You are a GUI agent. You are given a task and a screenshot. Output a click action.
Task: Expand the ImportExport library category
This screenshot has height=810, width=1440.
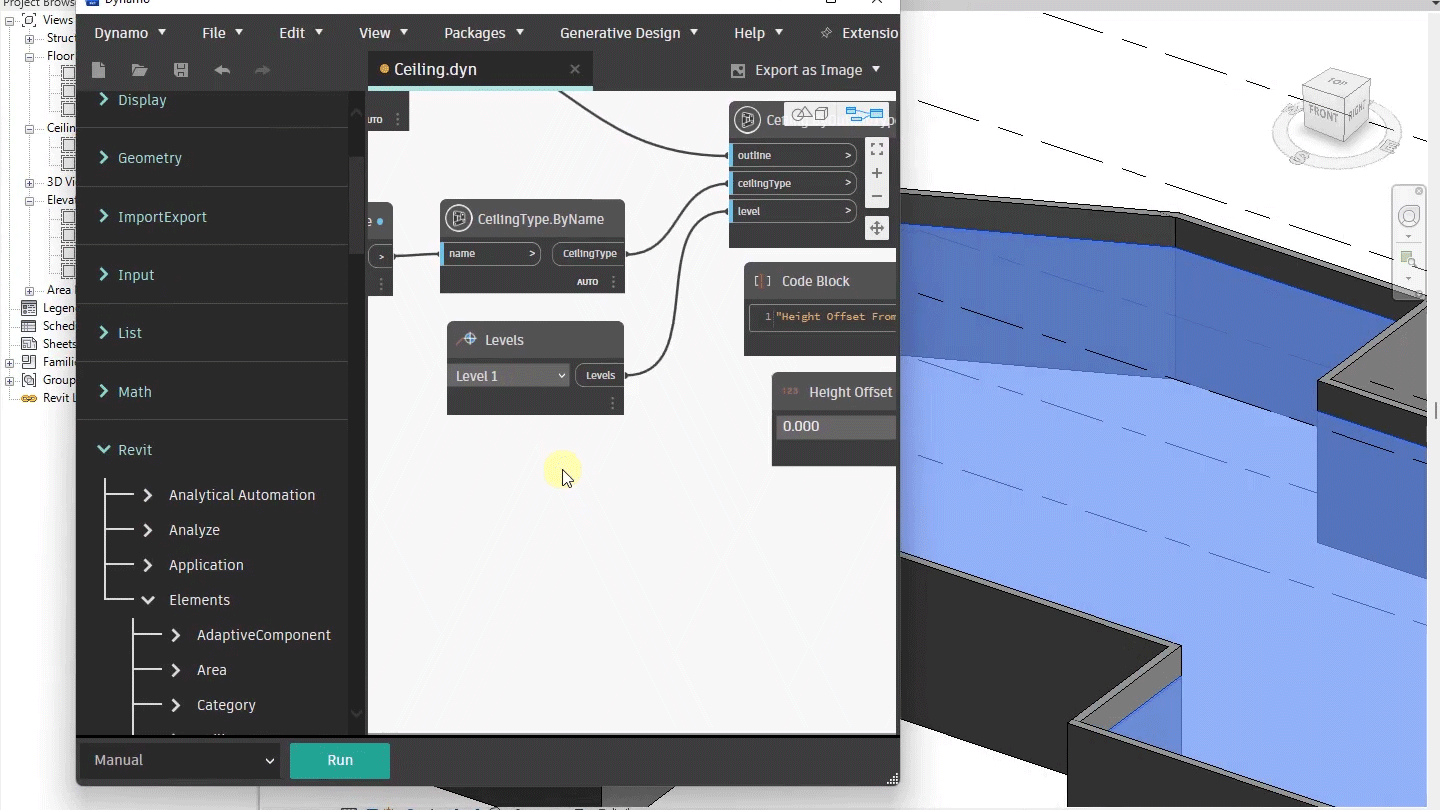tap(103, 217)
